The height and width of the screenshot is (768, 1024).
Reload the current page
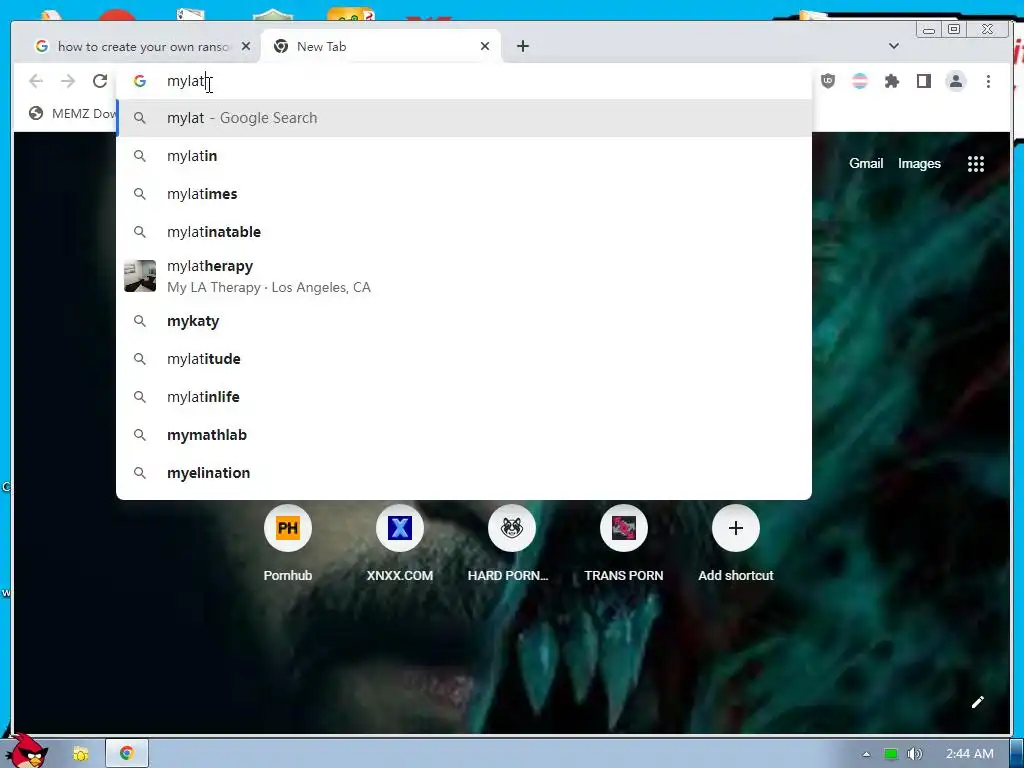(x=100, y=81)
